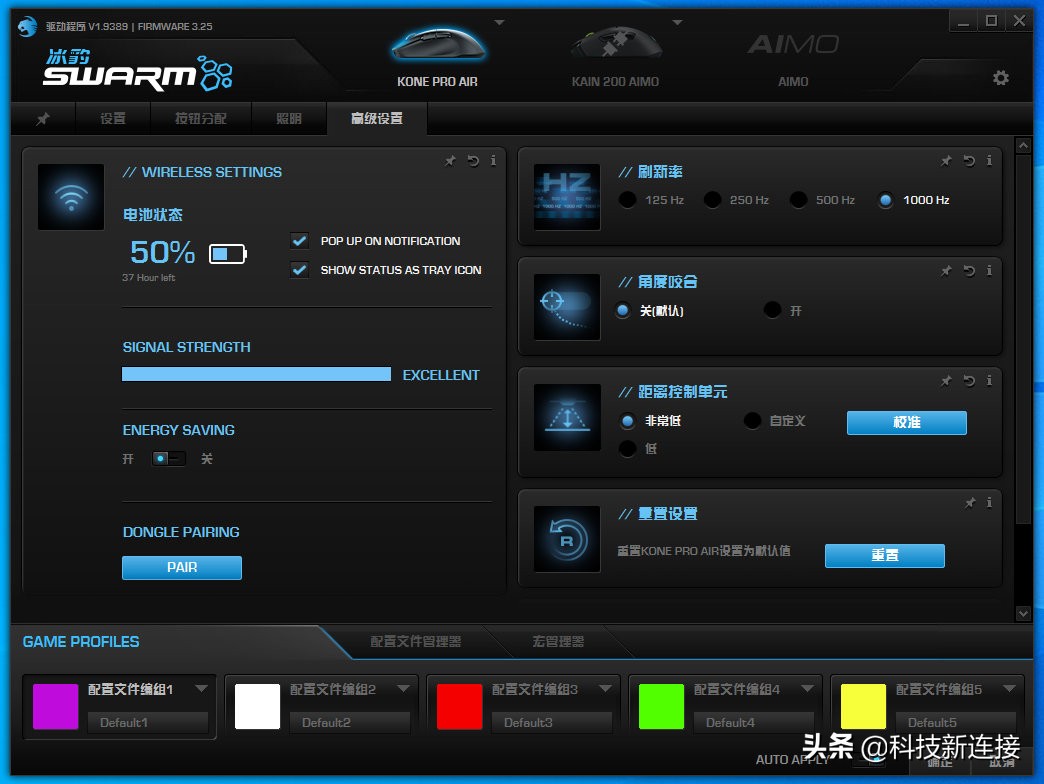Open dropdown for 配置文件编组2

click(x=403, y=688)
